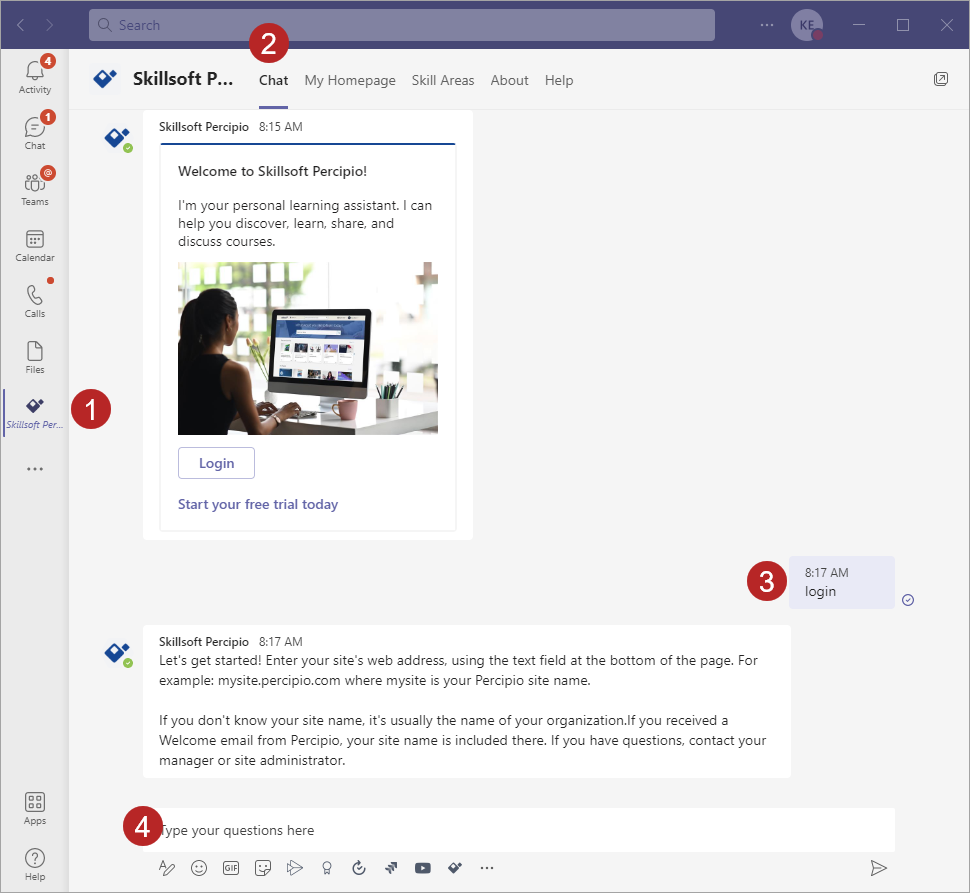The height and width of the screenshot is (893, 970).
Task: Open Settings and more ellipsis in title bar
Action: tap(766, 25)
